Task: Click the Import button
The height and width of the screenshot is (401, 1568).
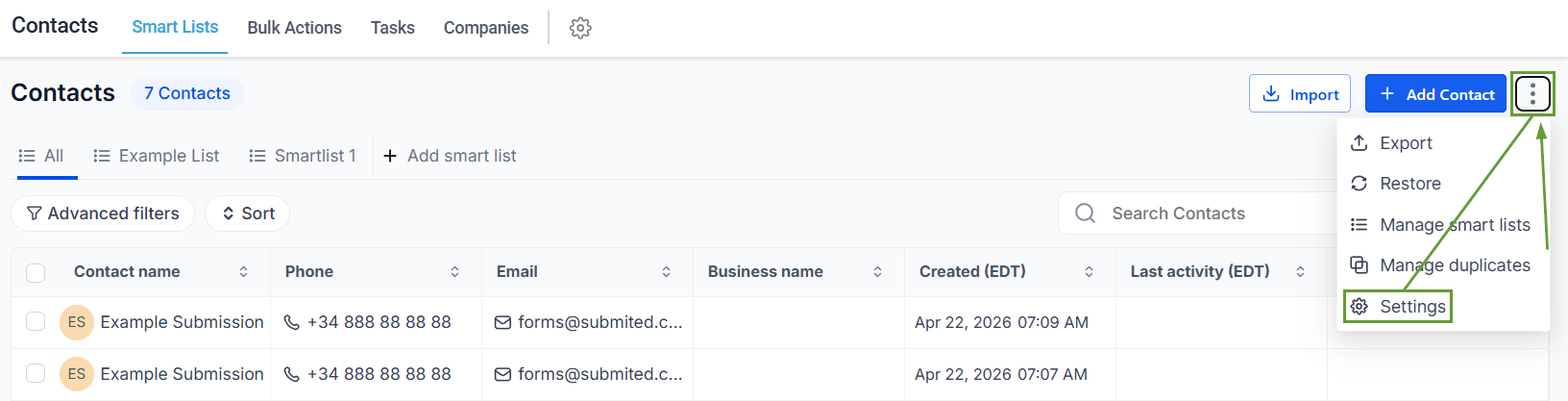Action: [x=1300, y=94]
